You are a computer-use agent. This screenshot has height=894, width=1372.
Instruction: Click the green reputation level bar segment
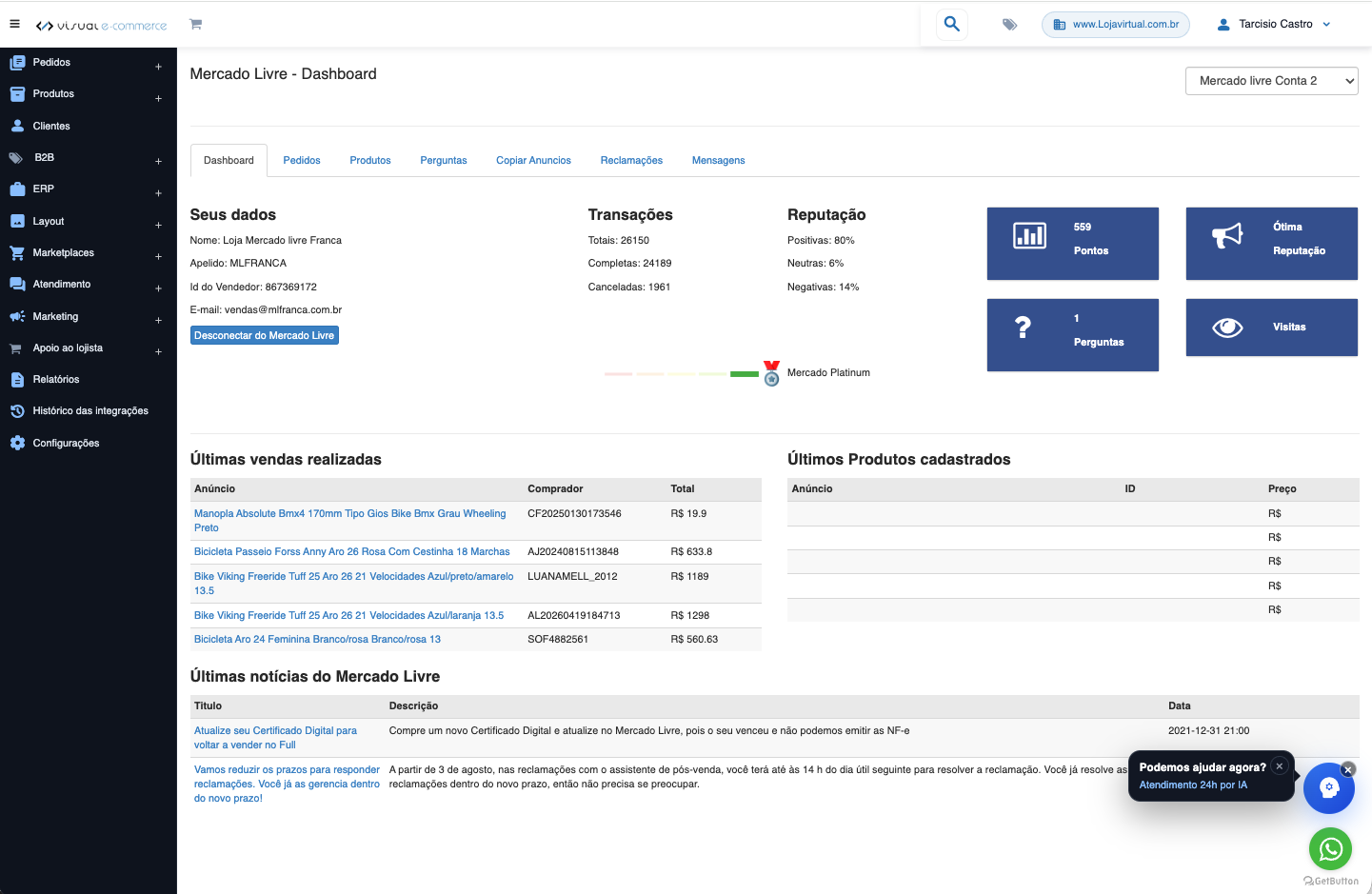point(745,374)
